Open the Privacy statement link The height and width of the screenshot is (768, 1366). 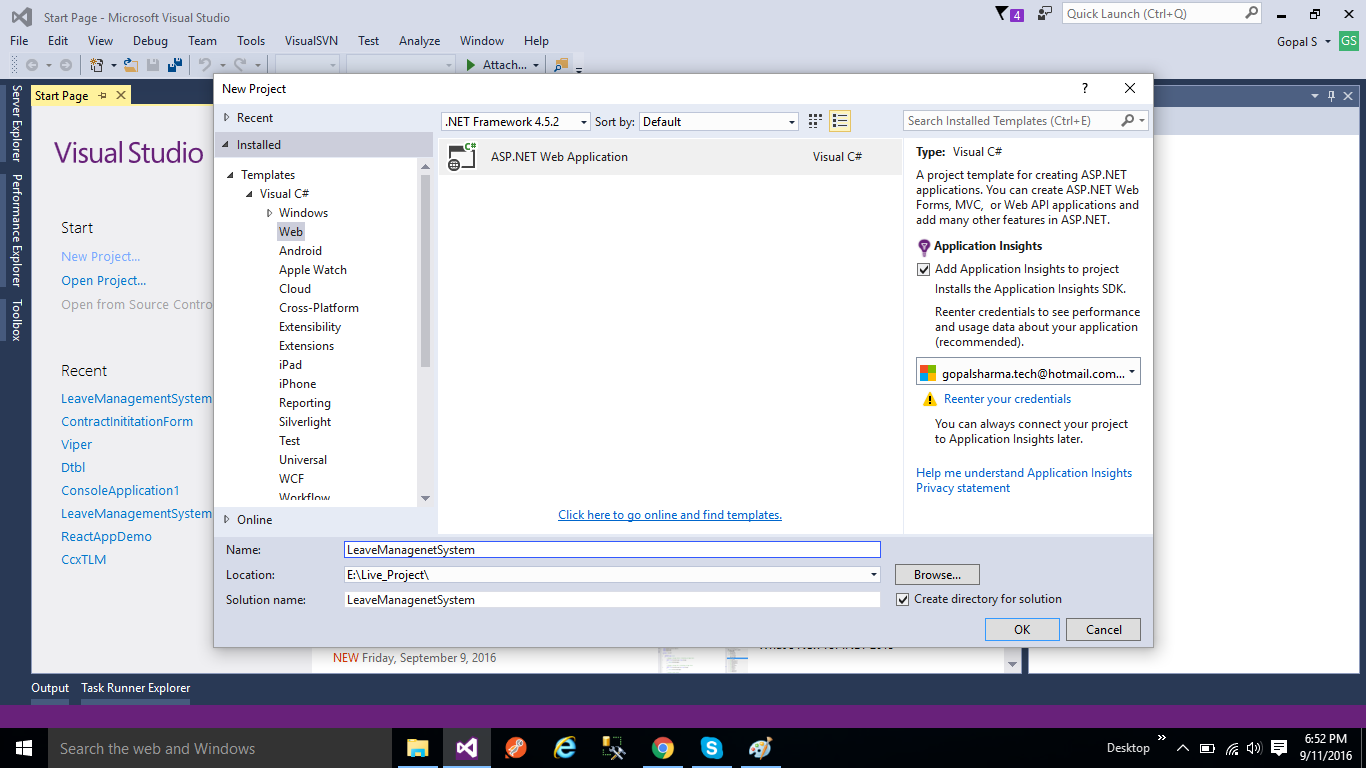click(x=963, y=488)
